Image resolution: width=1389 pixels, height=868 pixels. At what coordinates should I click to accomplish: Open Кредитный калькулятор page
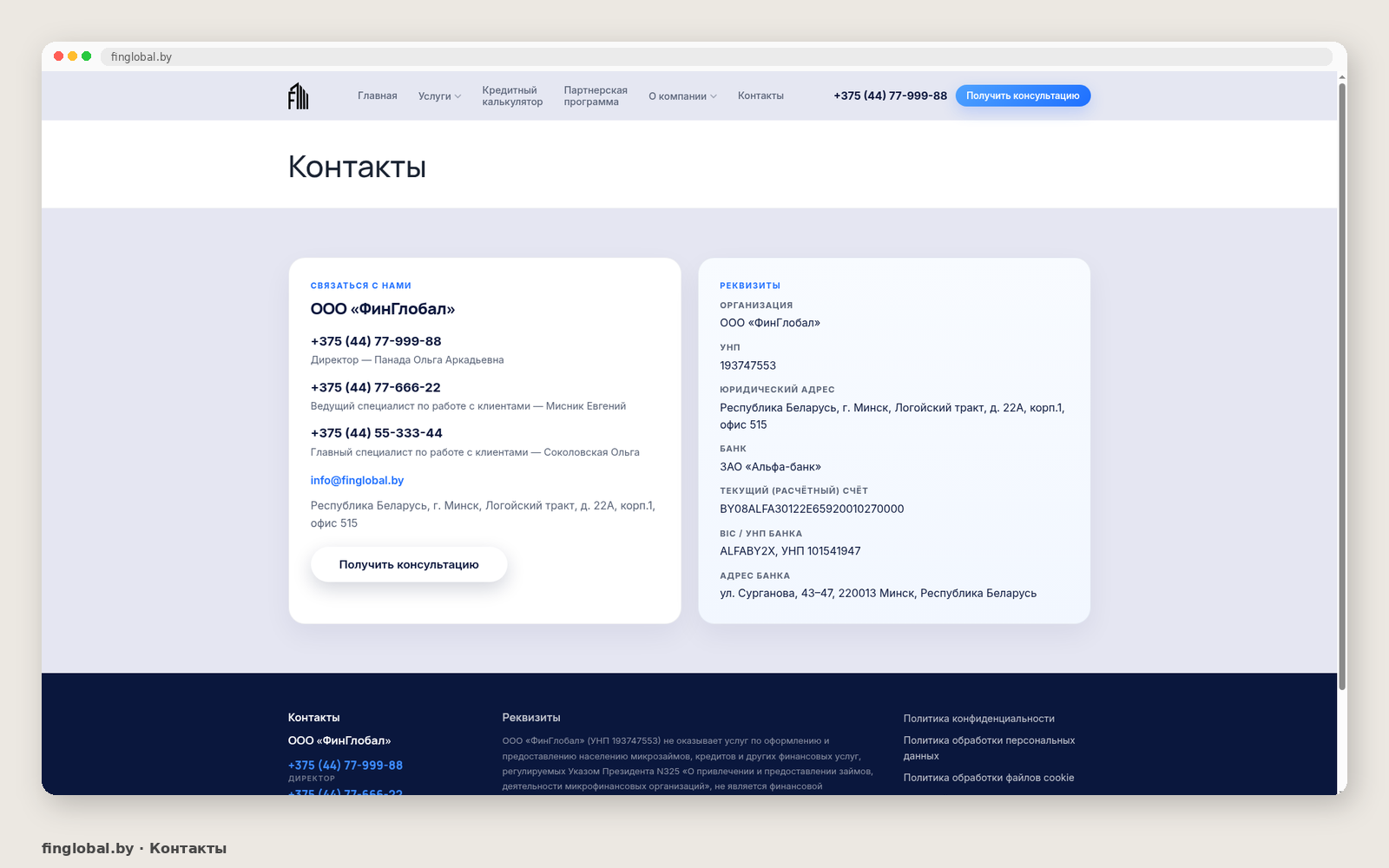512,95
